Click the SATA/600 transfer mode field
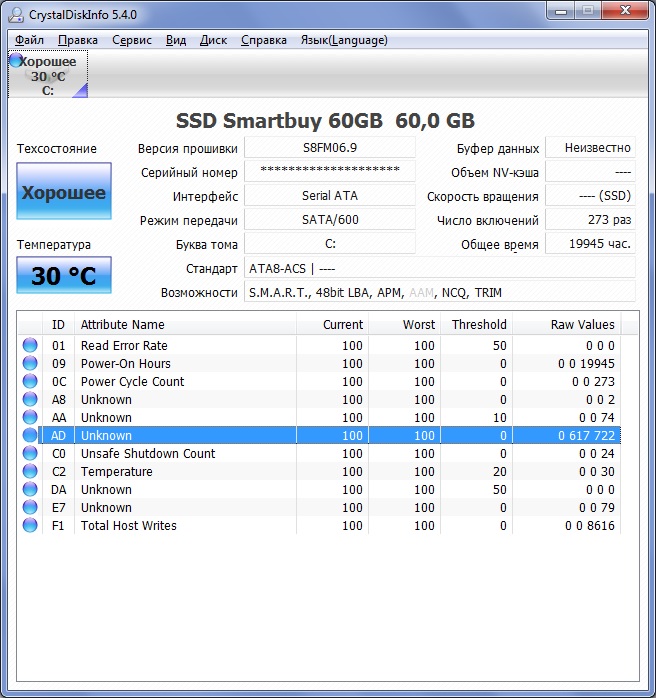Image resolution: width=656 pixels, height=698 pixels. point(330,219)
